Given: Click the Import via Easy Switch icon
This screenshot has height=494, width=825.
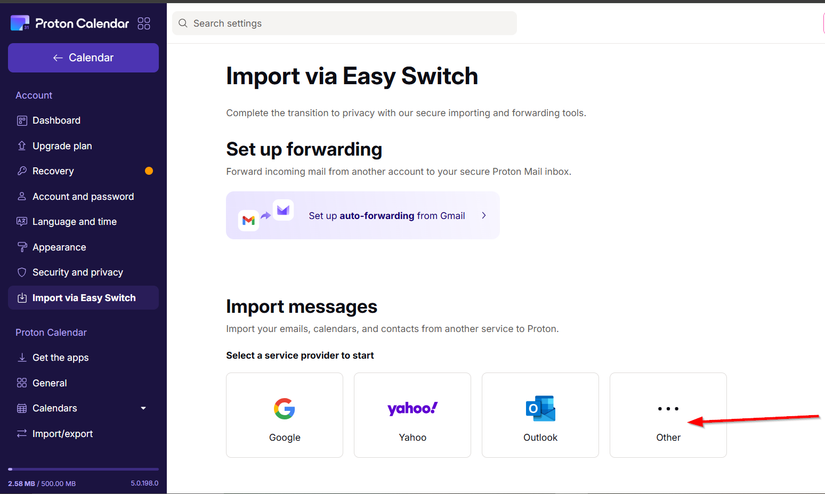Looking at the screenshot, I should click(22, 298).
